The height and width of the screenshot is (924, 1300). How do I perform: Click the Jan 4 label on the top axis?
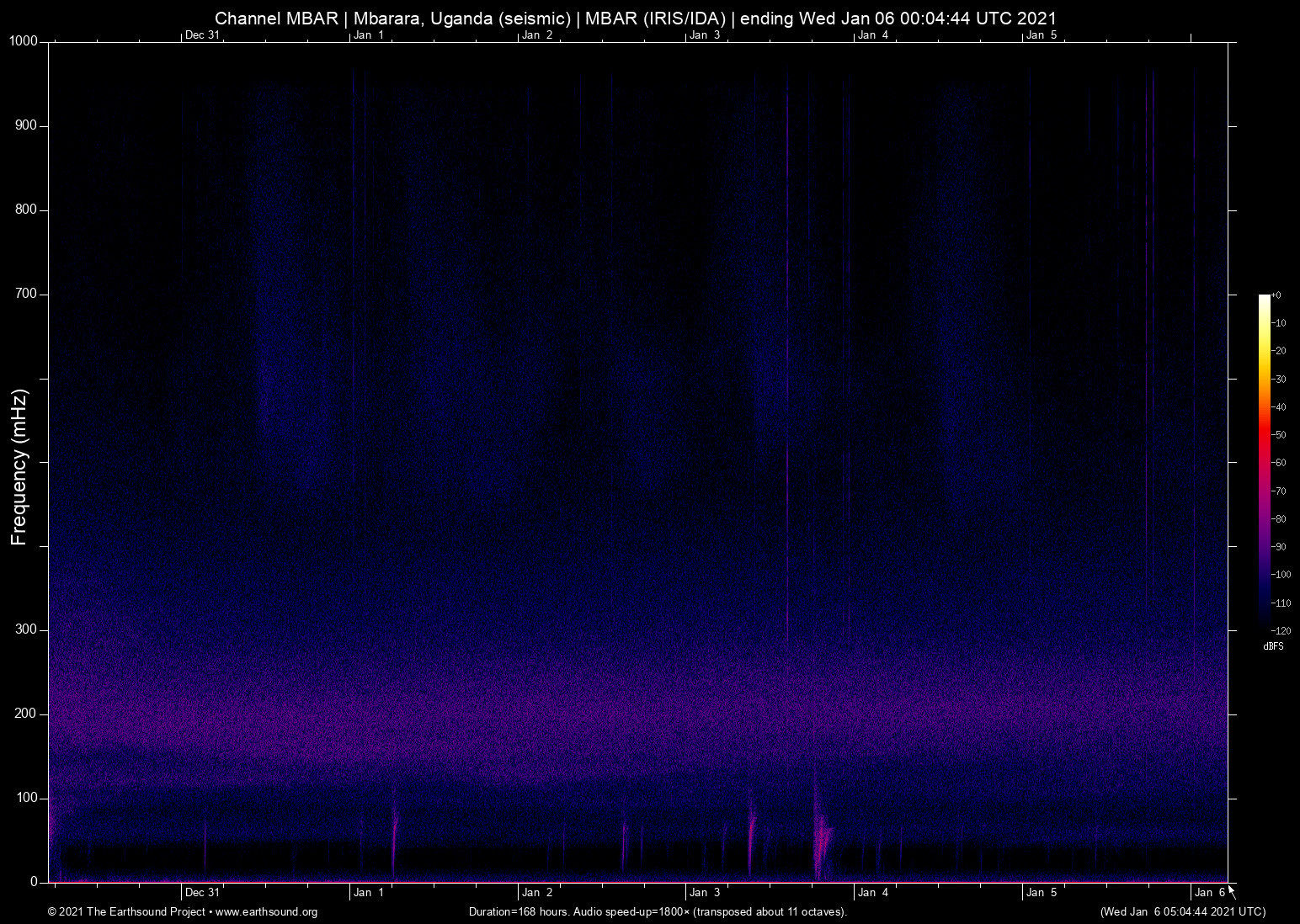872,35
